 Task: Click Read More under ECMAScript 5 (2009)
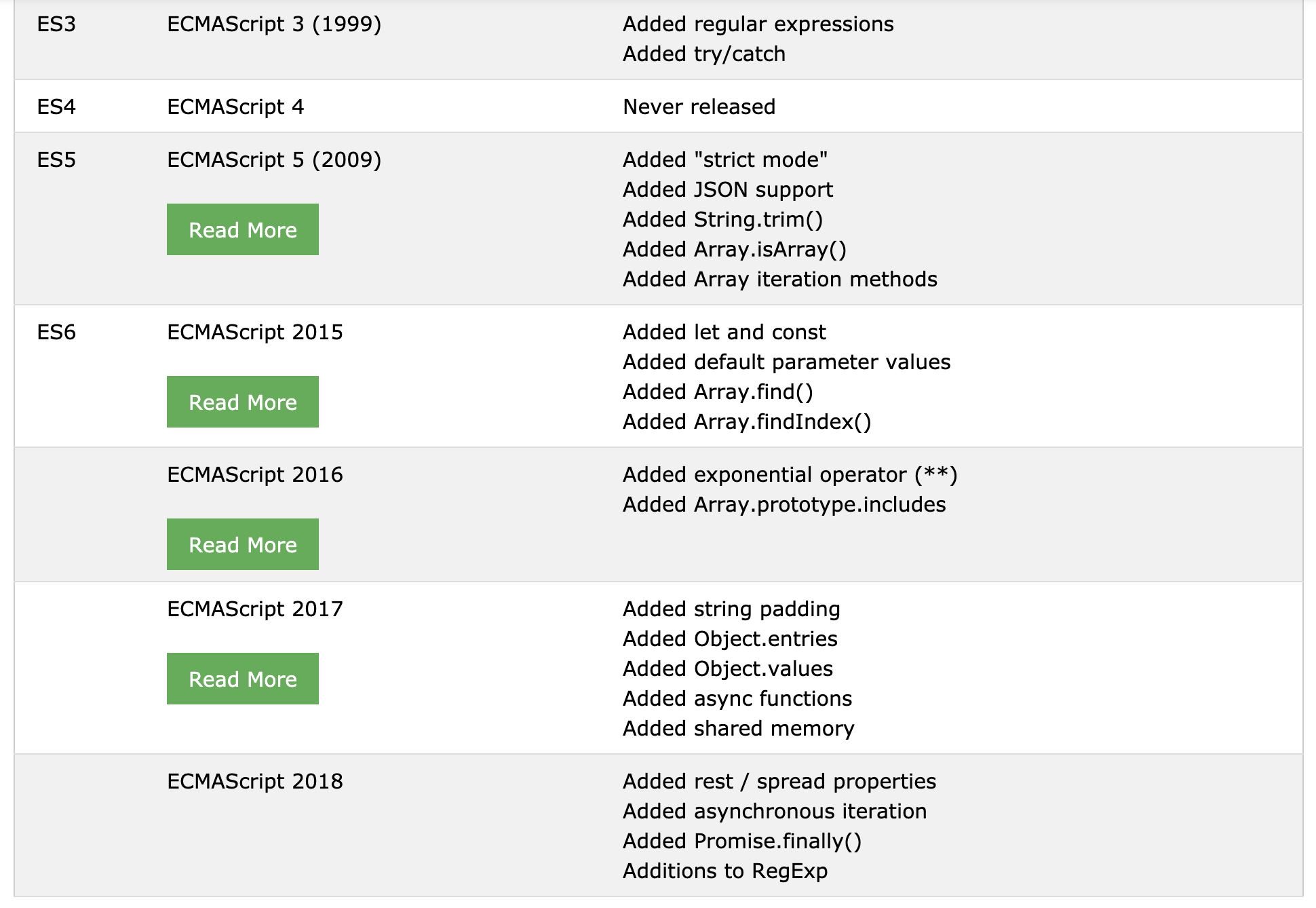pyautogui.click(x=242, y=229)
